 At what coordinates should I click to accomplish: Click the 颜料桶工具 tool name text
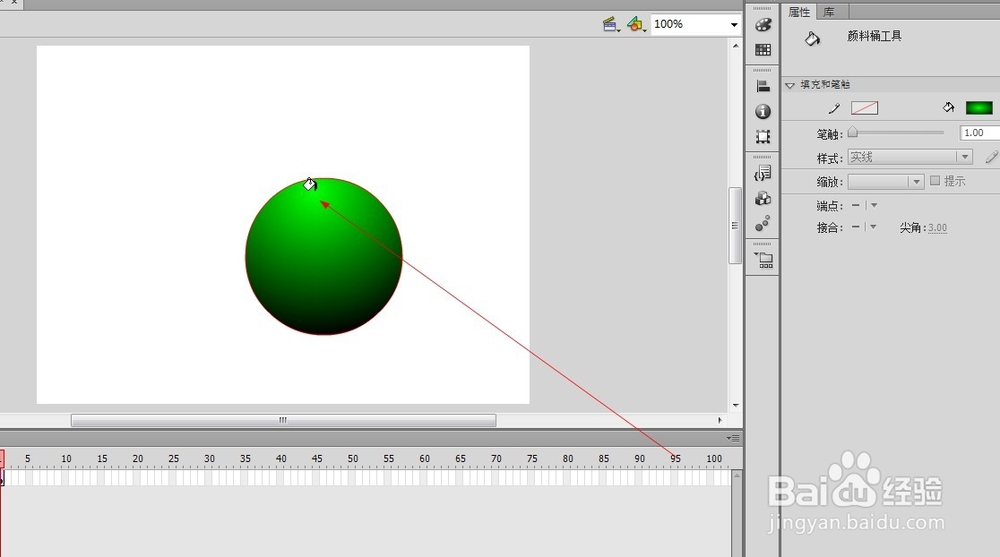pyautogui.click(x=874, y=36)
